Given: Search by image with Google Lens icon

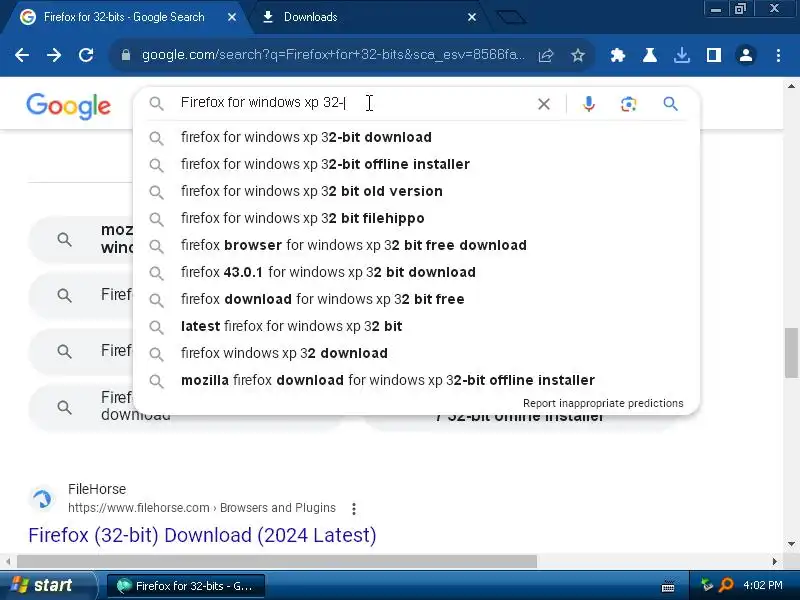Looking at the screenshot, I should (x=629, y=104).
